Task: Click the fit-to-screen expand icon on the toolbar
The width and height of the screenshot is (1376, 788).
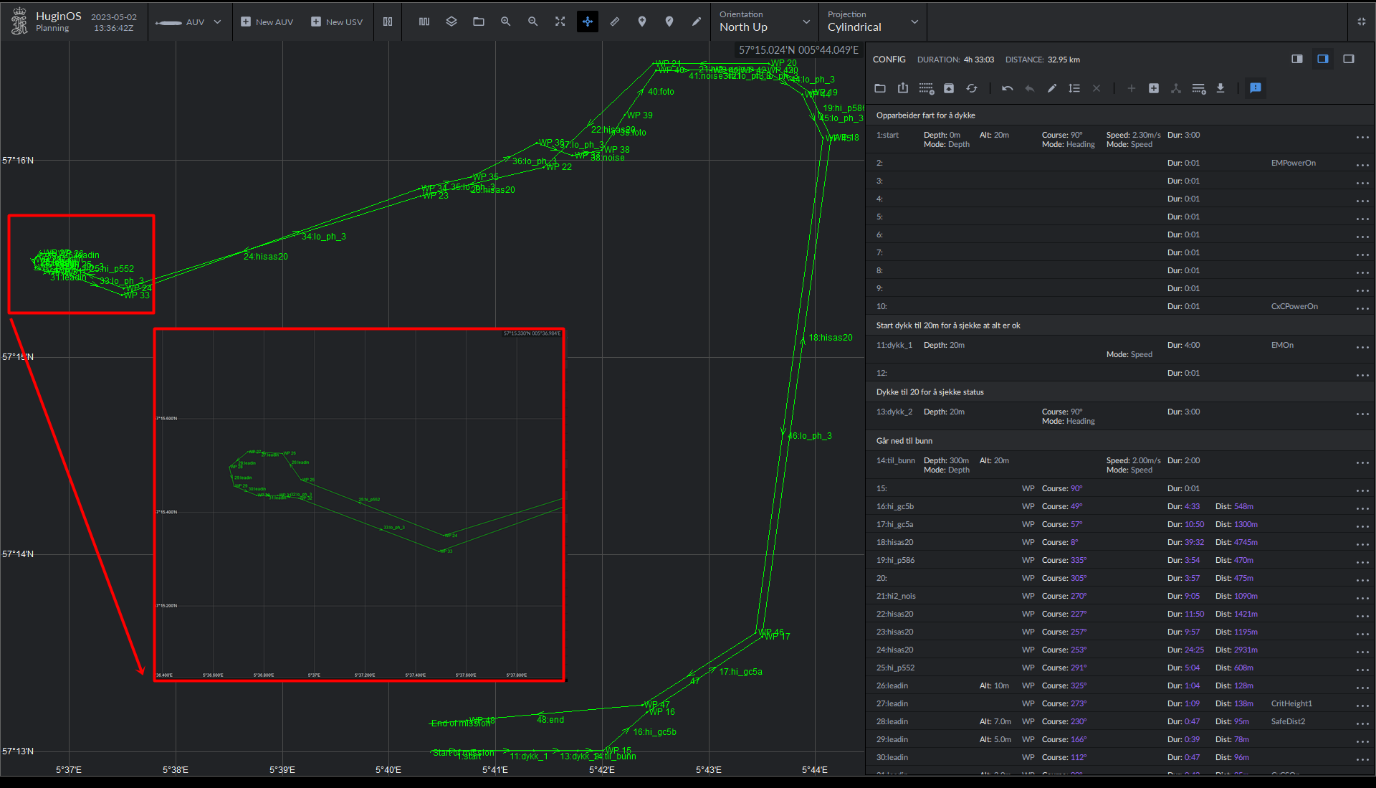Action: (x=560, y=21)
